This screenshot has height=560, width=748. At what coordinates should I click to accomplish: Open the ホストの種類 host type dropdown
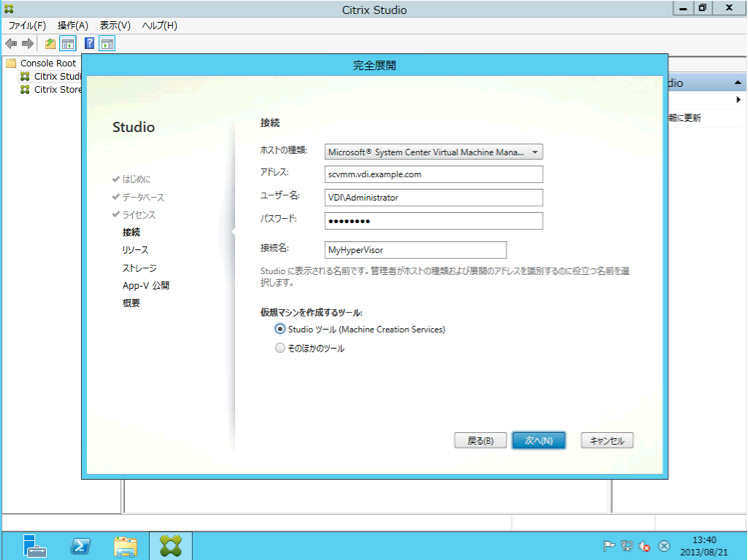(x=434, y=152)
